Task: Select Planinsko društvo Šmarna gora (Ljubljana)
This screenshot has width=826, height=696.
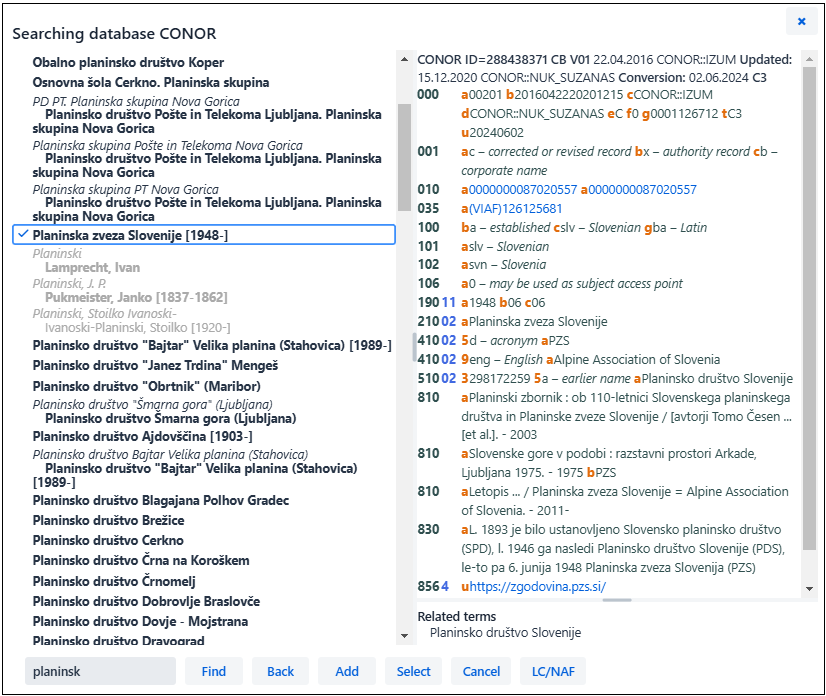Action: click(x=171, y=418)
